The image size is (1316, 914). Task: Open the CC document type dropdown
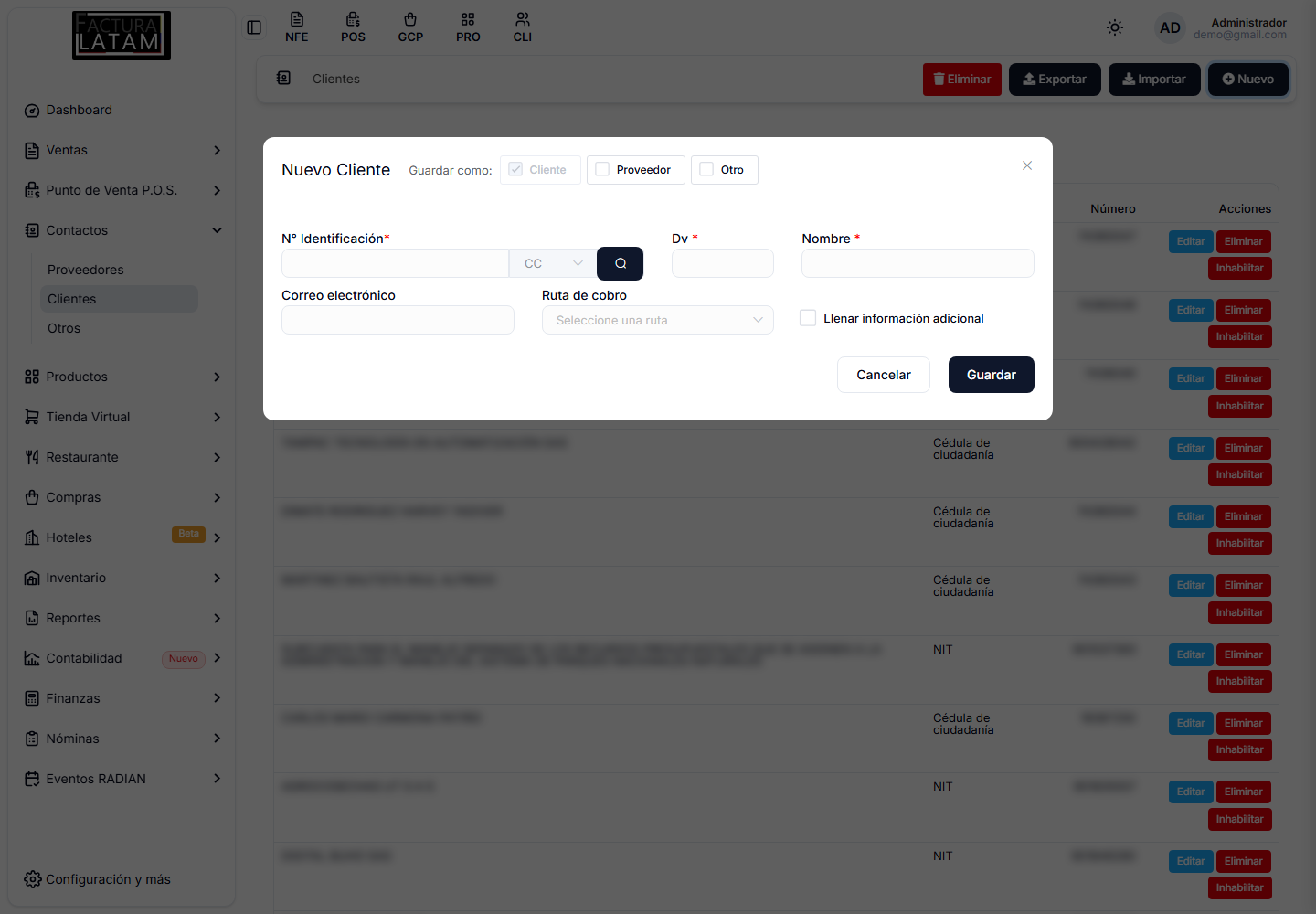point(553,263)
